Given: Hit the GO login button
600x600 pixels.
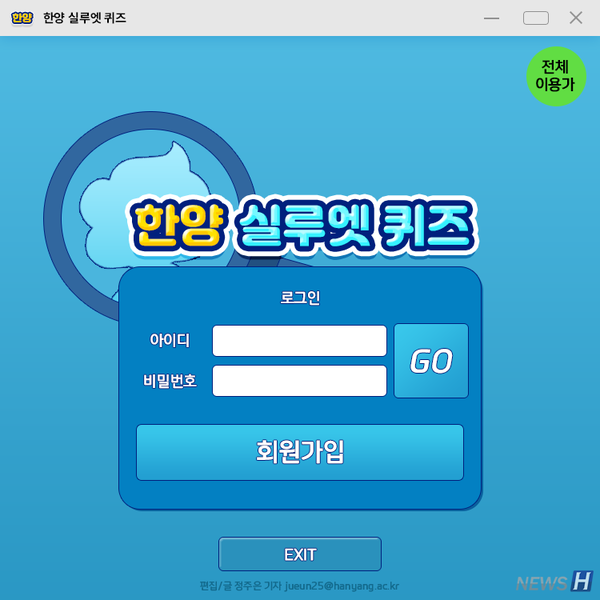Looking at the screenshot, I should click(431, 361).
